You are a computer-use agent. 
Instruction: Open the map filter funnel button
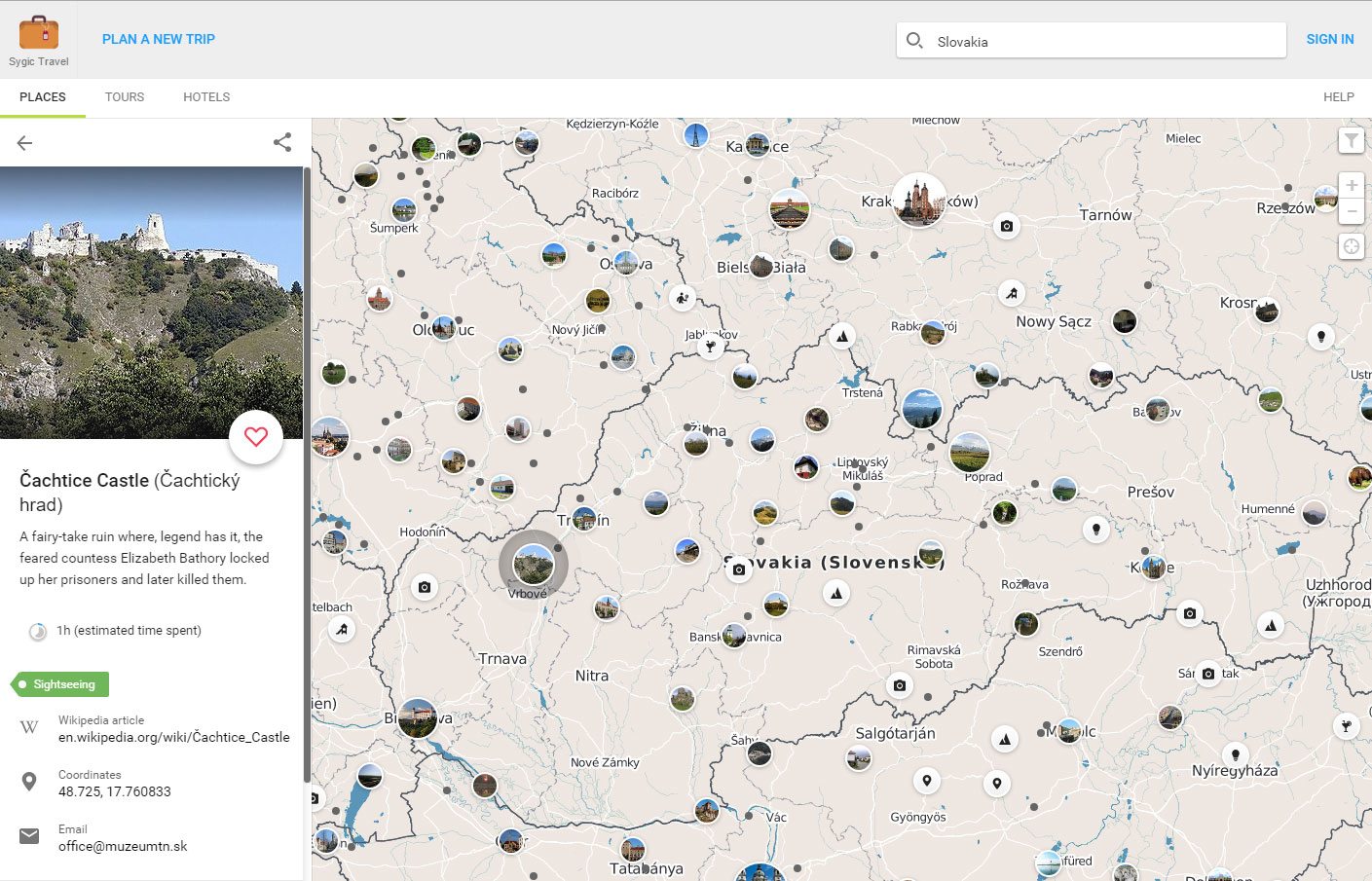[1352, 141]
